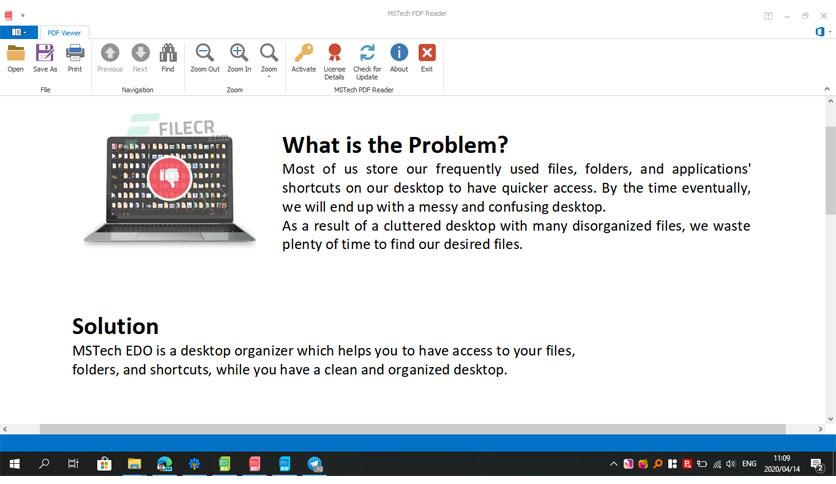Switch to red MSTech PDF Reader taskbar icon
The width and height of the screenshot is (836, 484).
[255, 464]
